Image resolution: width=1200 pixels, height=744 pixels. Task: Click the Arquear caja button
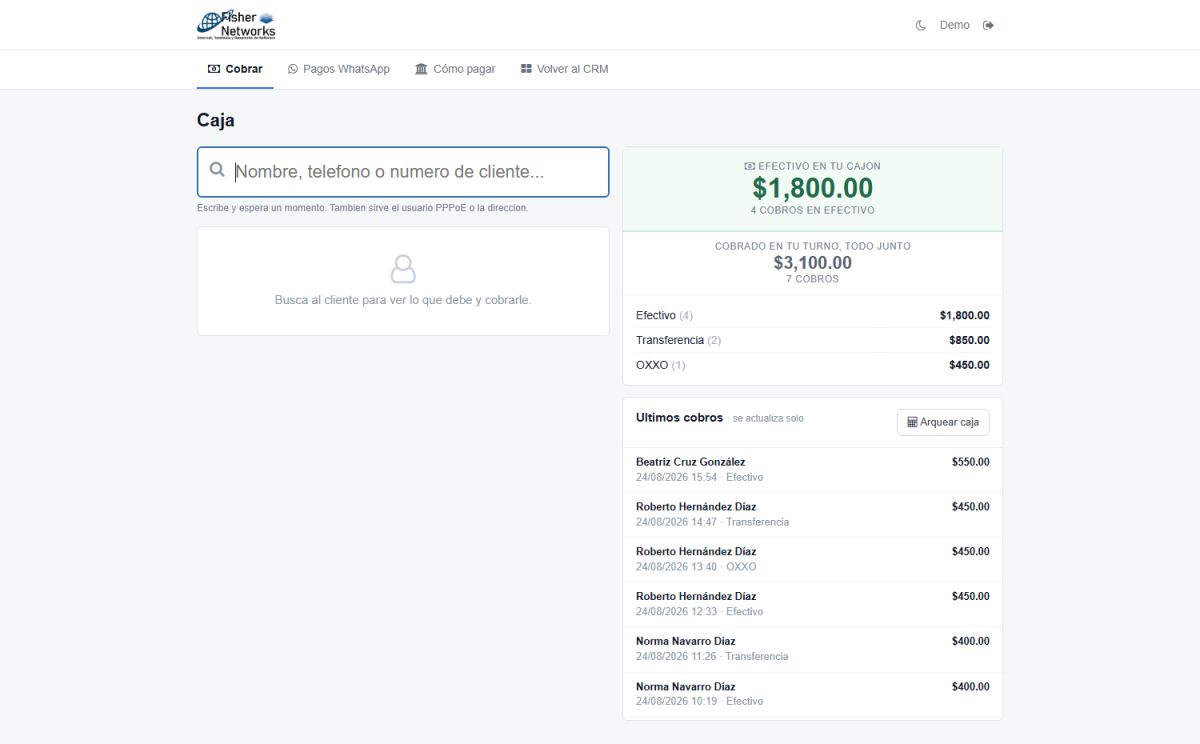[x=943, y=422]
